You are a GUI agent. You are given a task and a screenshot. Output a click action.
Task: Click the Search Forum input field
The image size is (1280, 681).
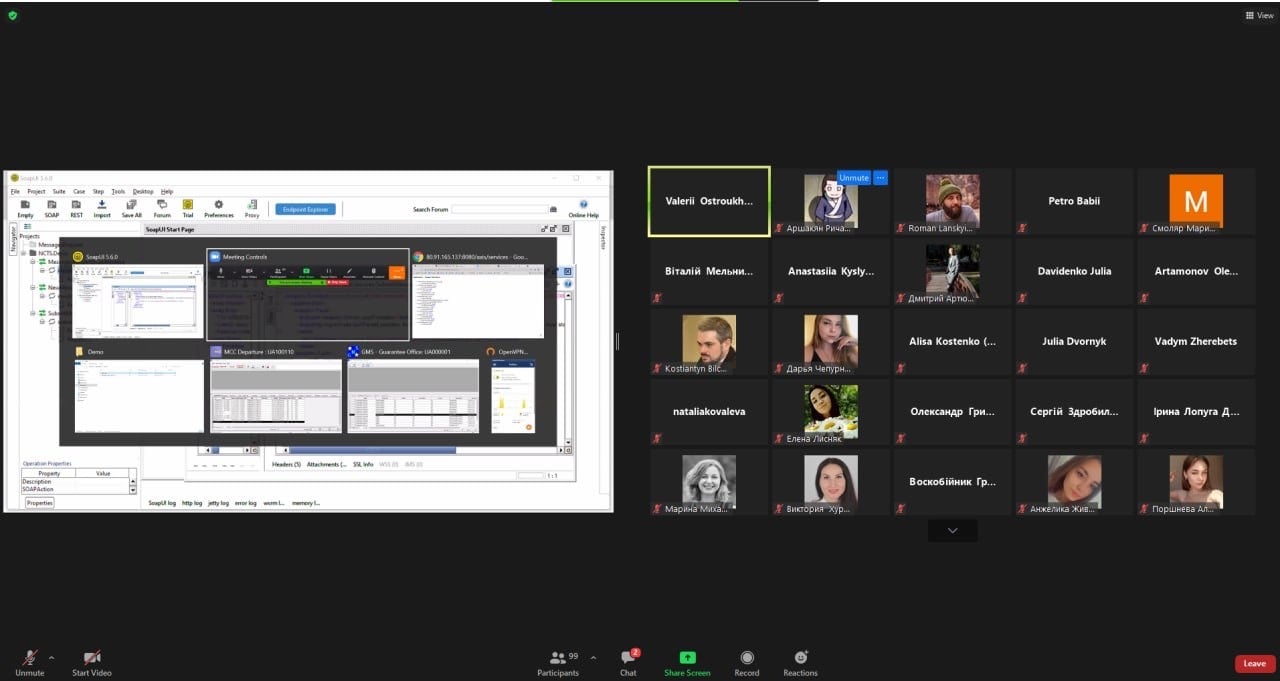point(500,209)
